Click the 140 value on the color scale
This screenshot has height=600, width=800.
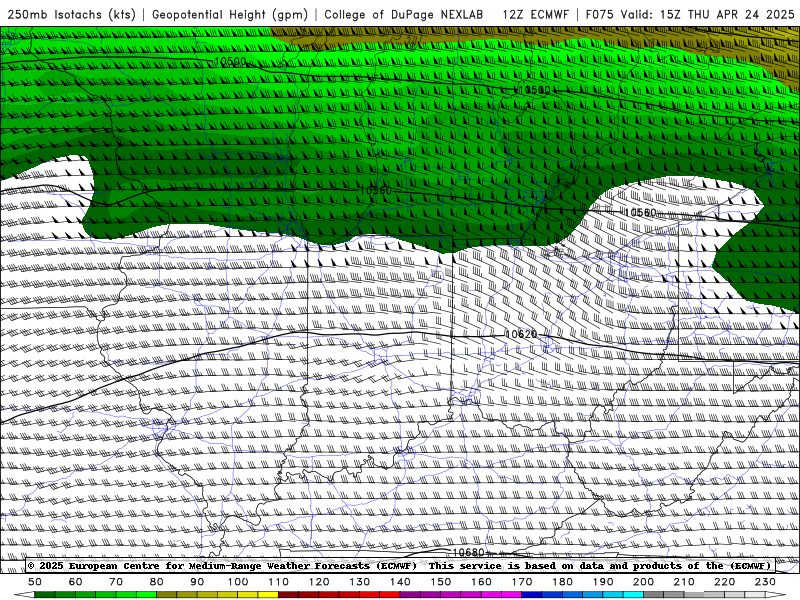pos(400,582)
